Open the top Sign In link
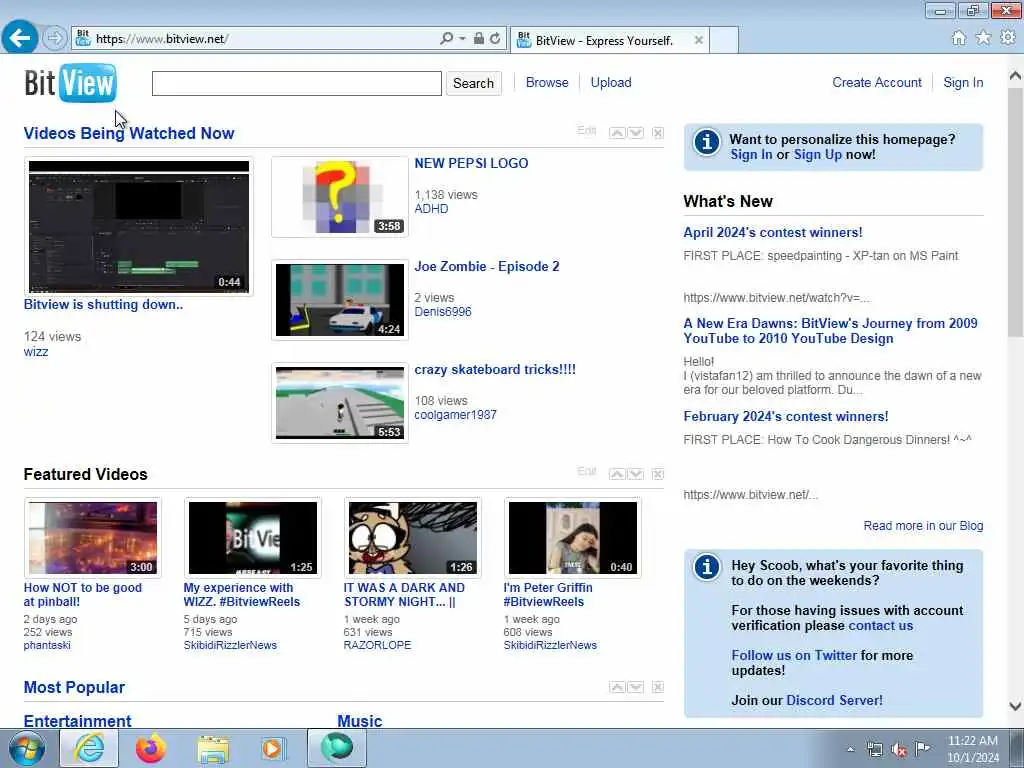1024x768 pixels. (x=963, y=82)
